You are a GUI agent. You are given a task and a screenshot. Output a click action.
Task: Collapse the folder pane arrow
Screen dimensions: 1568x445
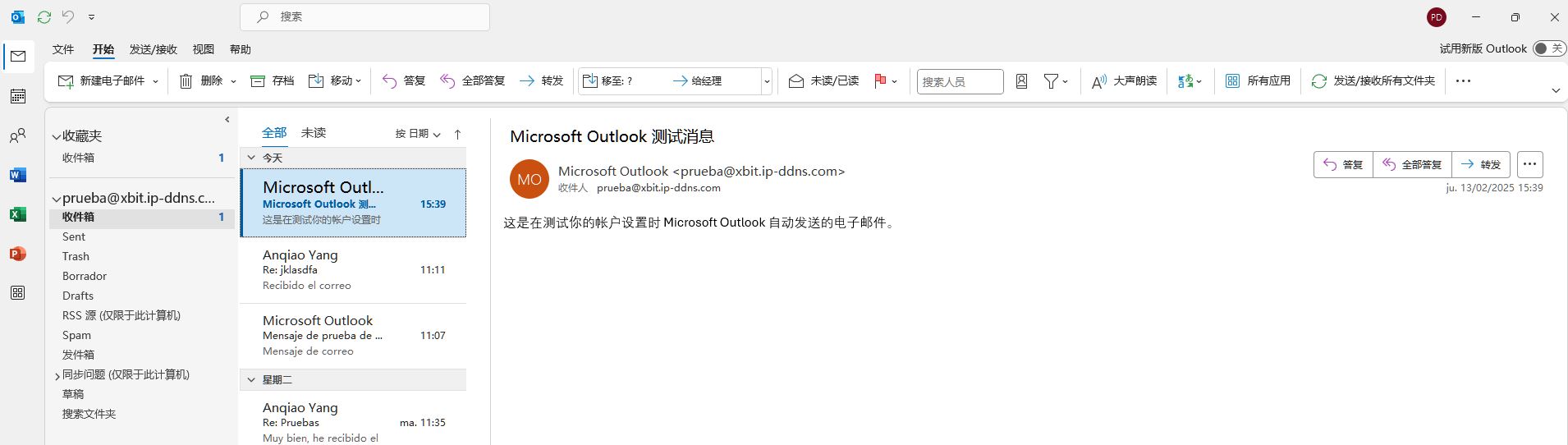tap(227, 120)
